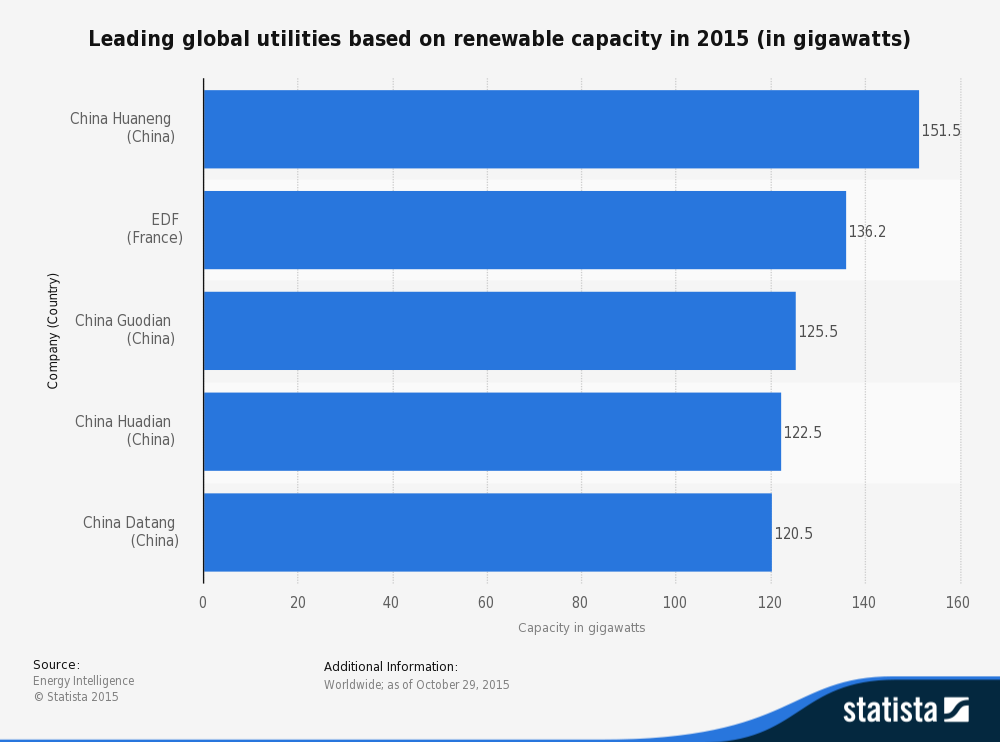Click the 20 tick on x-axis

coord(298,602)
